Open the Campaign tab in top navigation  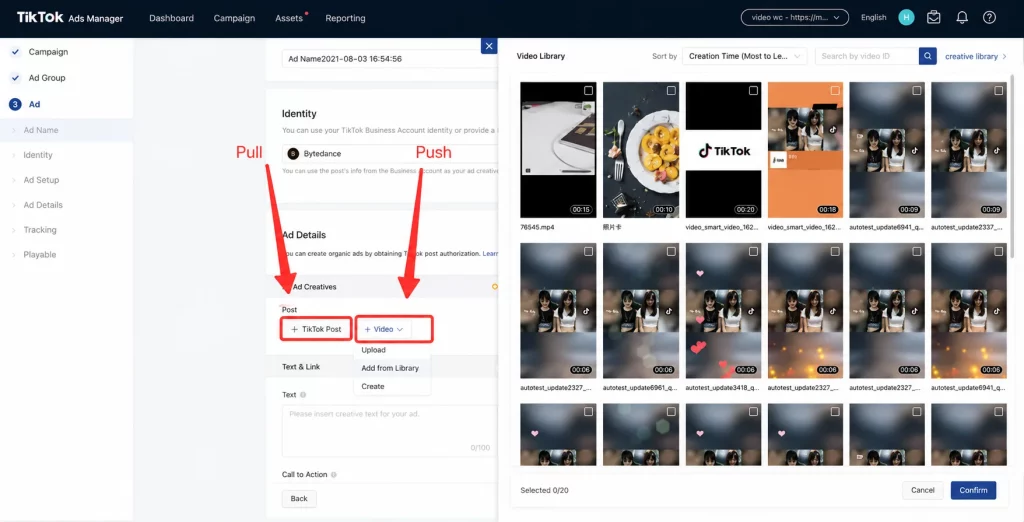234,18
